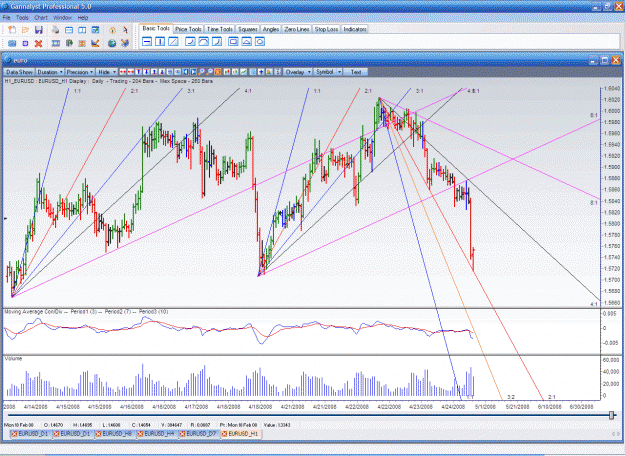Click the orange grid icon after magnifiers
The height and width of the screenshot is (456, 625).
pyautogui.click(x=218, y=72)
